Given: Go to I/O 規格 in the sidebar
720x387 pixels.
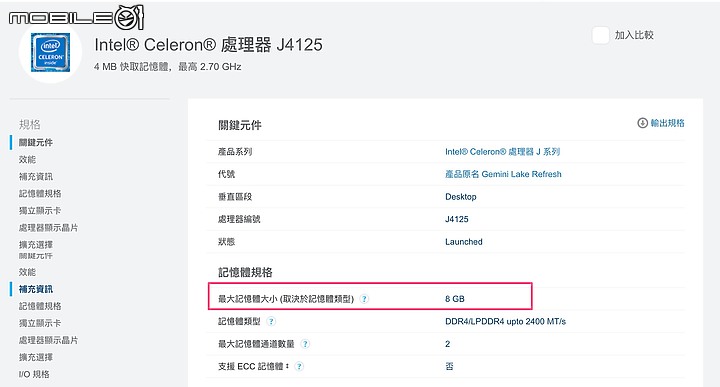Looking at the screenshot, I should point(34,374).
